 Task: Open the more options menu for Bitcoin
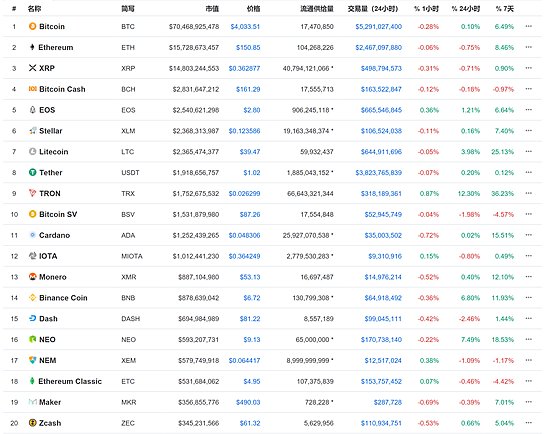[x=528, y=26]
